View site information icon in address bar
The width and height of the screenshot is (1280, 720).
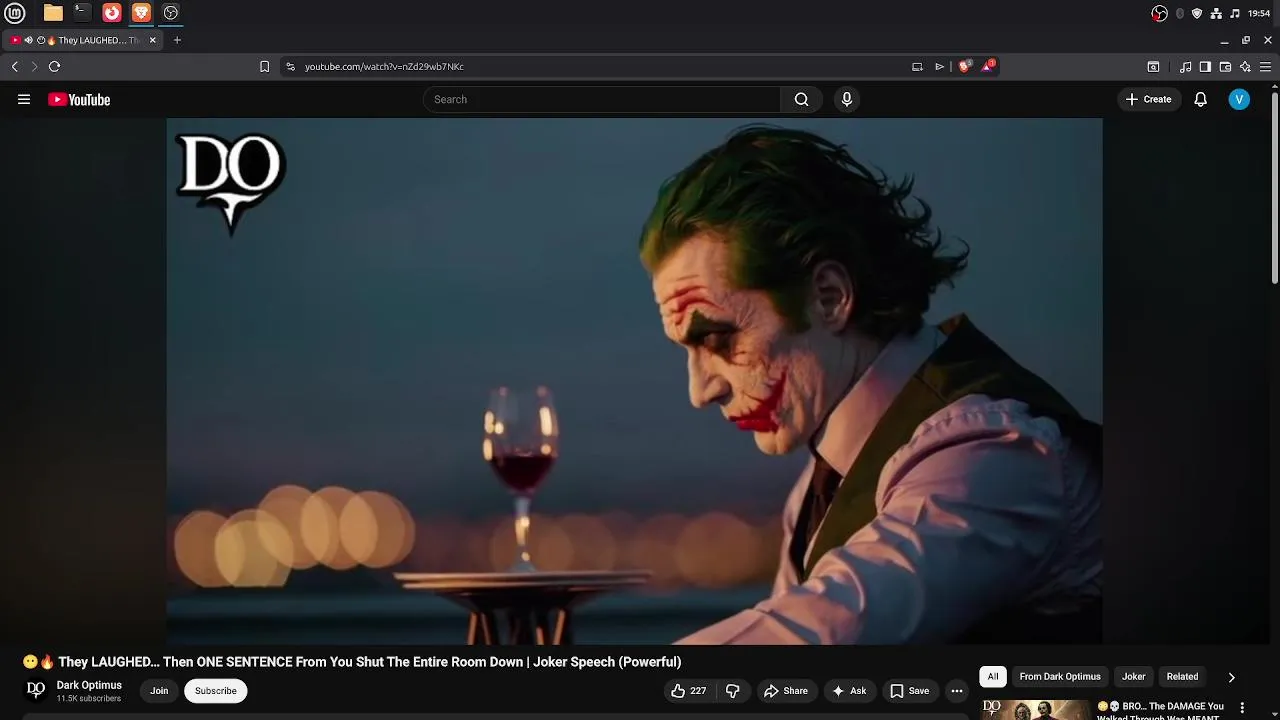[290, 66]
